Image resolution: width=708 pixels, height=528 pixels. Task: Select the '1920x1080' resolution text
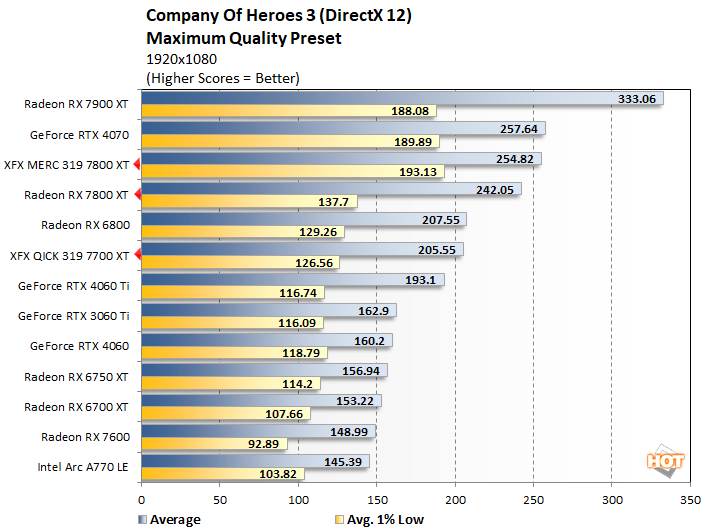[182, 59]
